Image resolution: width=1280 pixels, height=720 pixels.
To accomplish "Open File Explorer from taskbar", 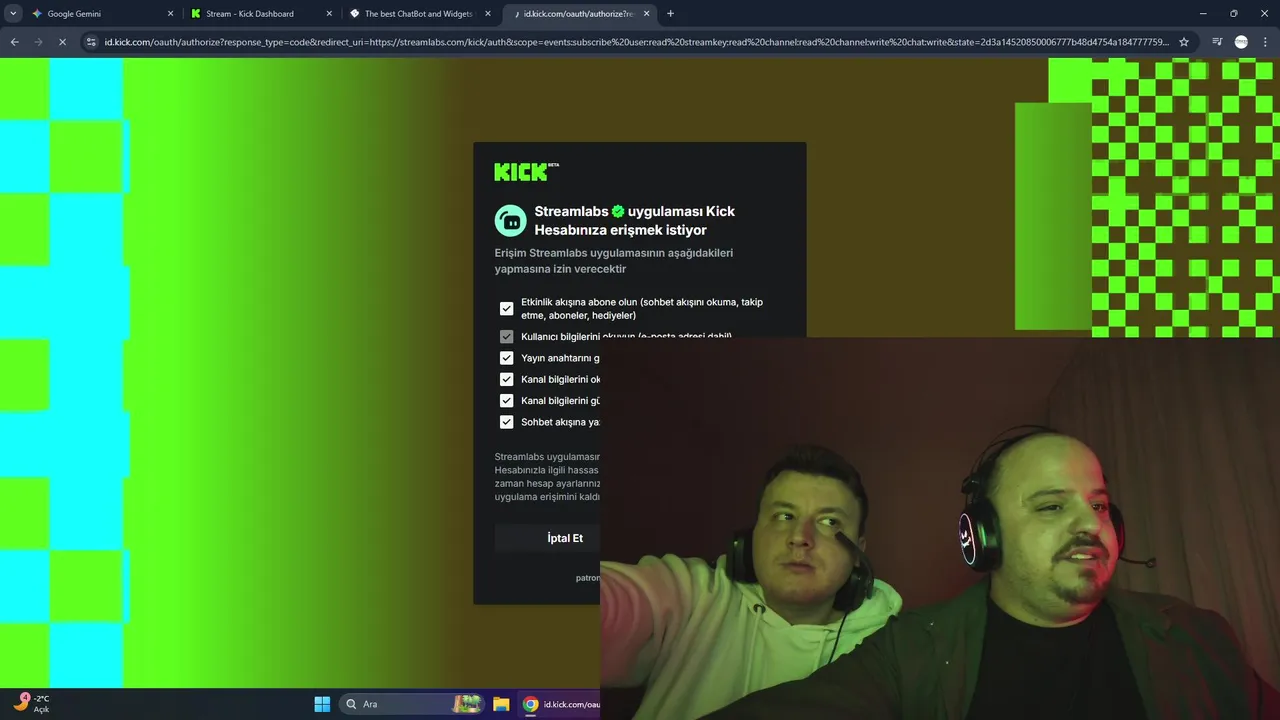I will 501,704.
